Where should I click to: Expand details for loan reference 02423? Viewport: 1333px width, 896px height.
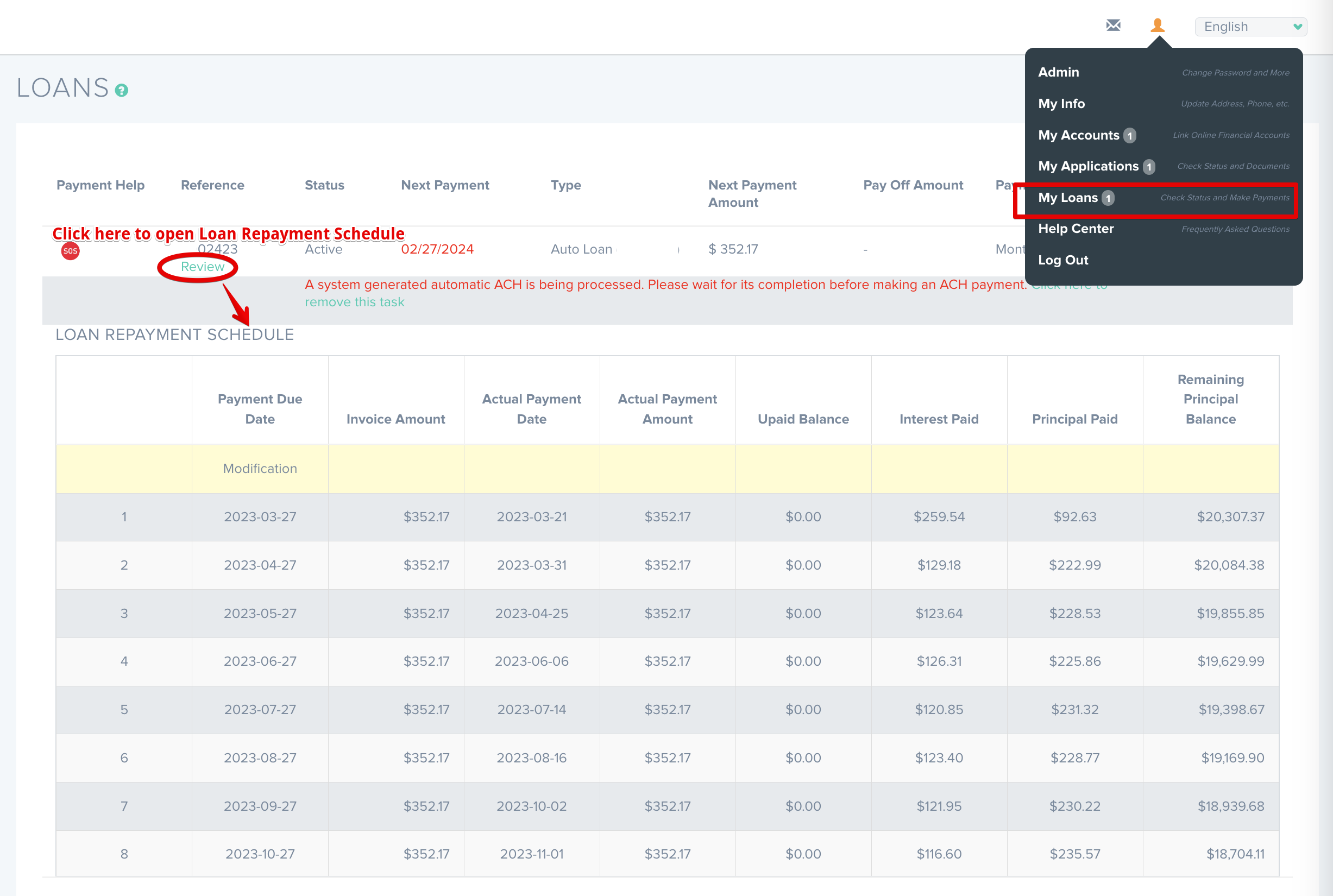218,249
